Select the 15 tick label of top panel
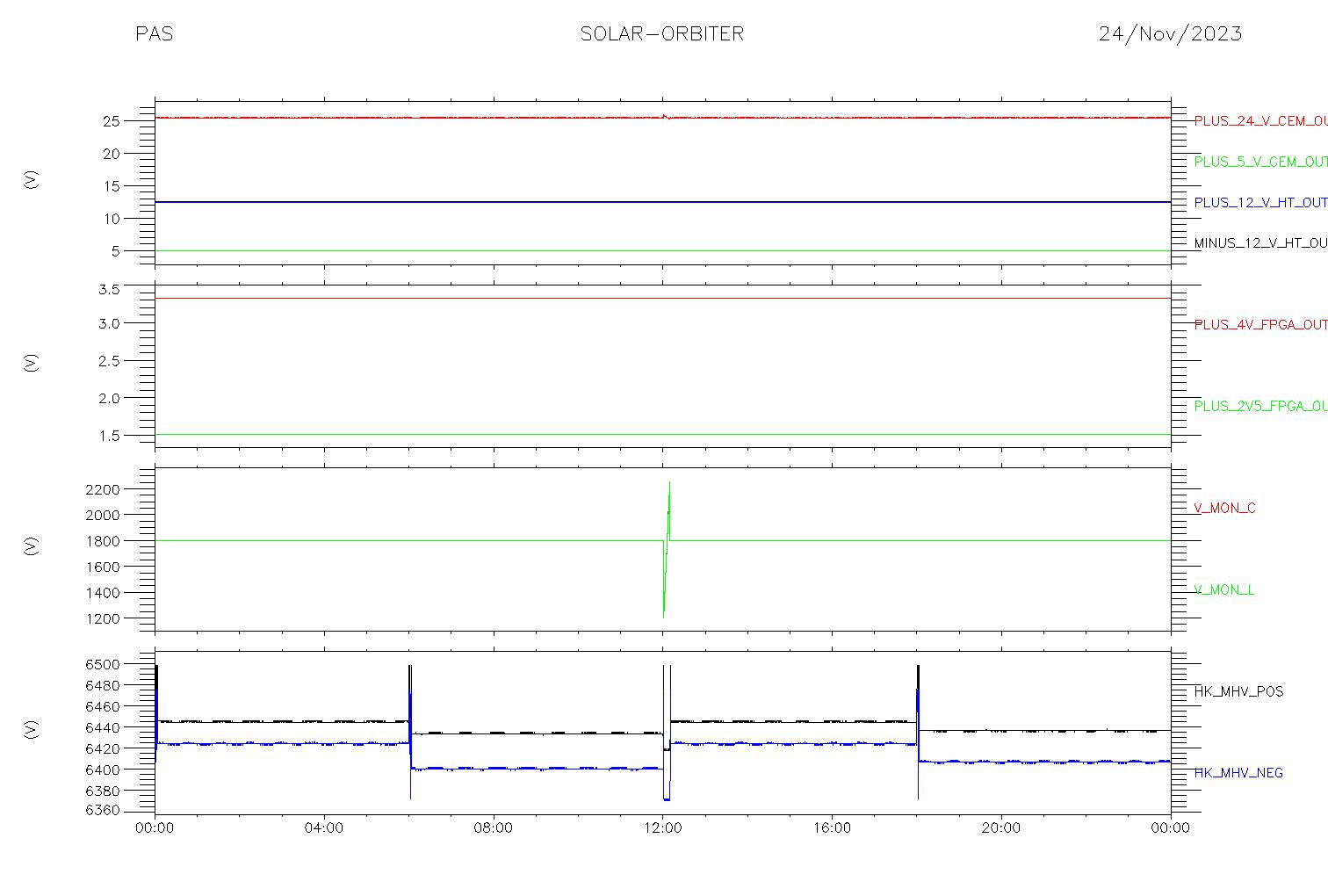This screenshot has height=896, width=1328. [x=112, y=186]
